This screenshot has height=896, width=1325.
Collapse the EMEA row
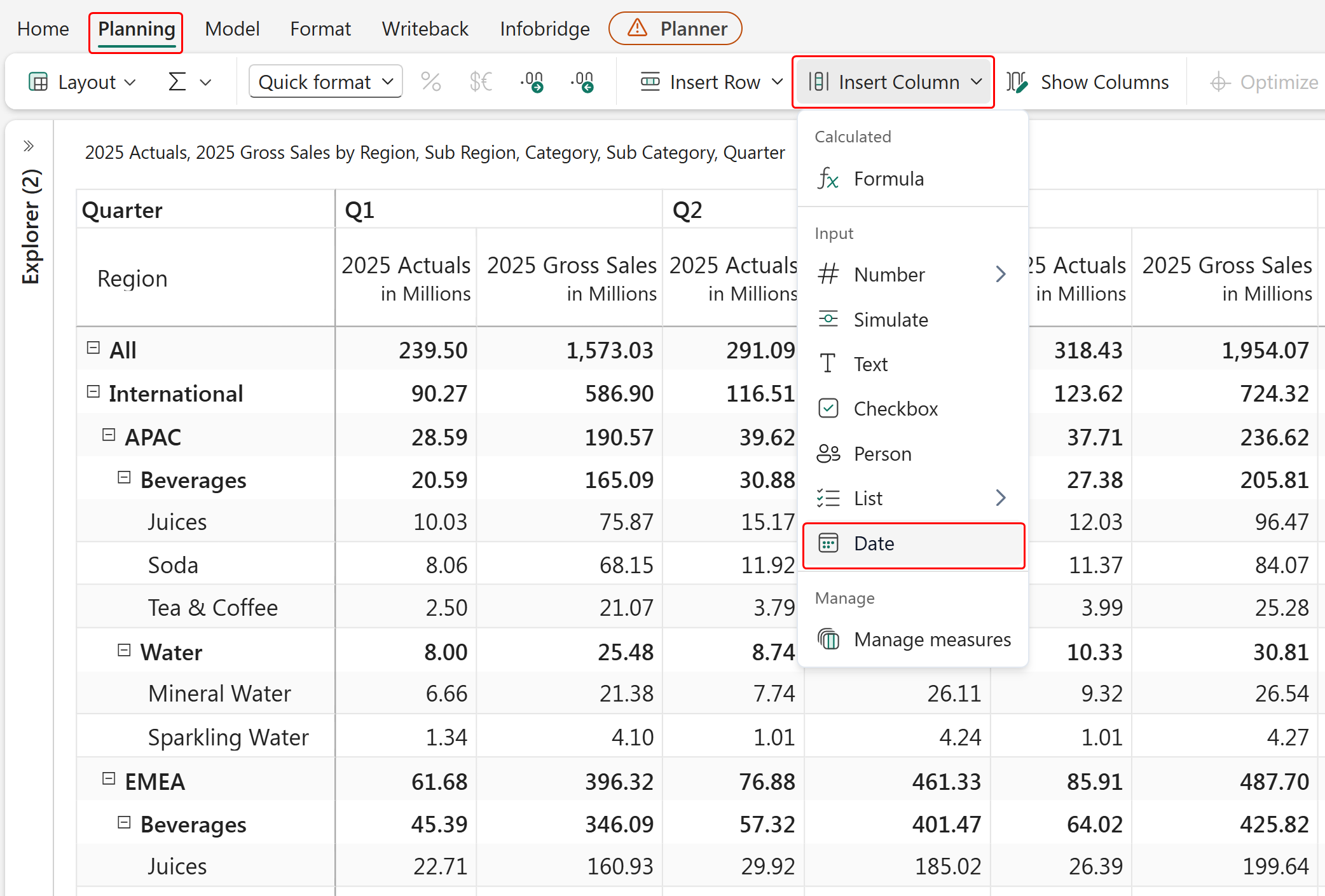pyautogui.click(x=109, y=779)
